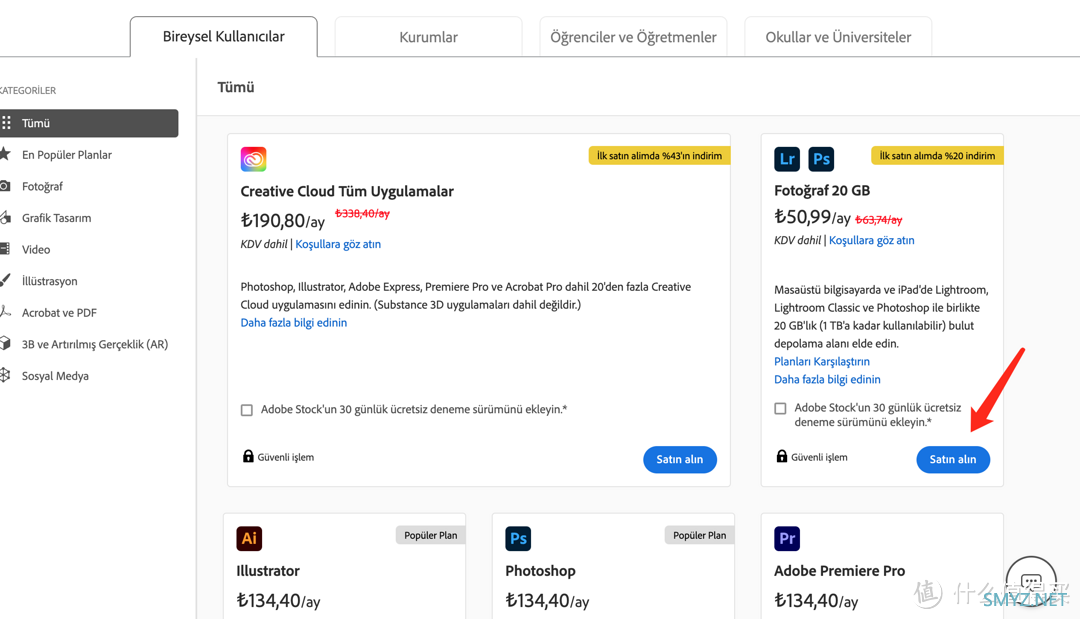Switch to Bireysel Kullanıcılar tab
The image size is (1080, 619).
[224, 36]
